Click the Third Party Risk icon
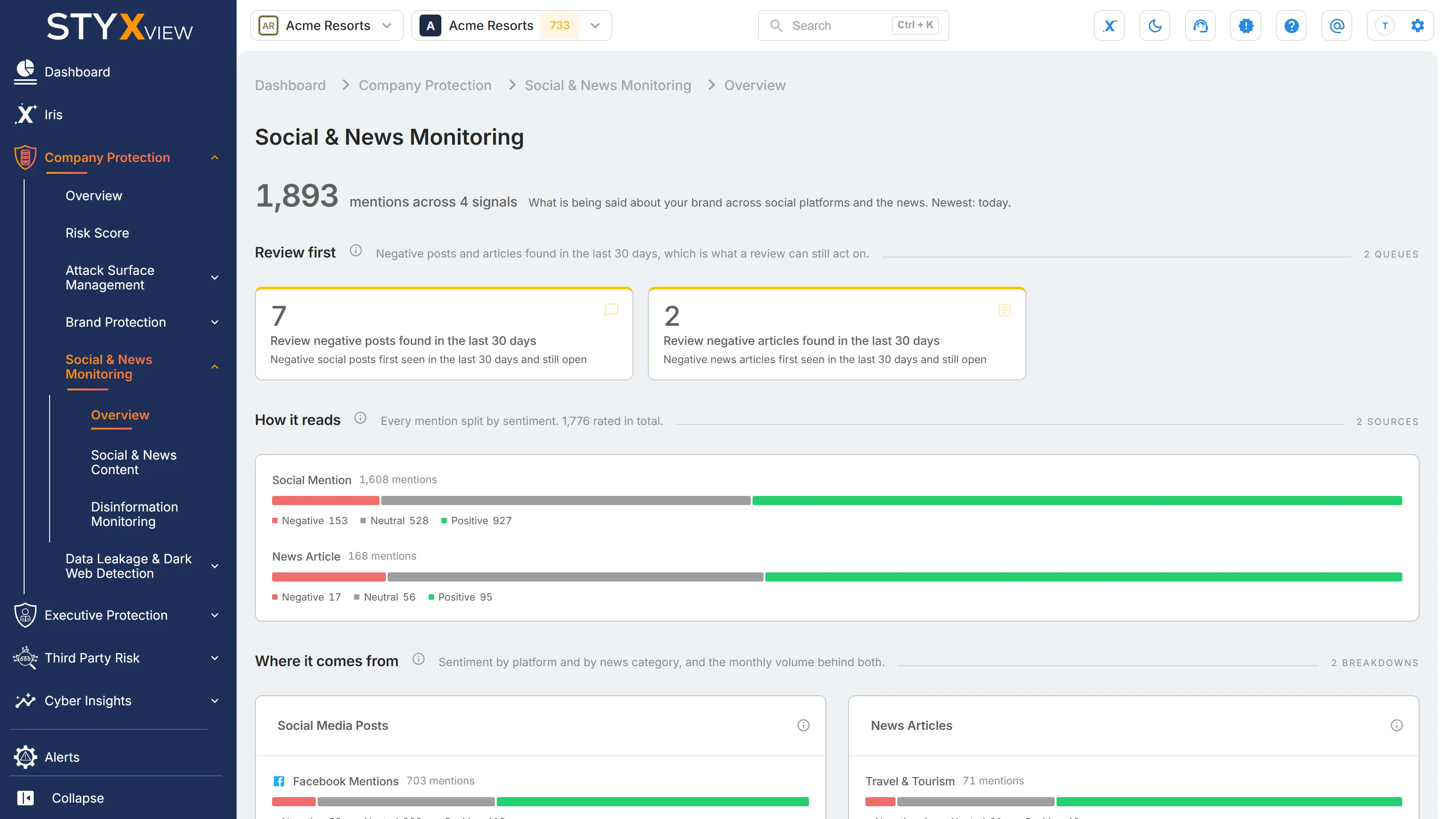1456x819 pixels. pos(25,658)
